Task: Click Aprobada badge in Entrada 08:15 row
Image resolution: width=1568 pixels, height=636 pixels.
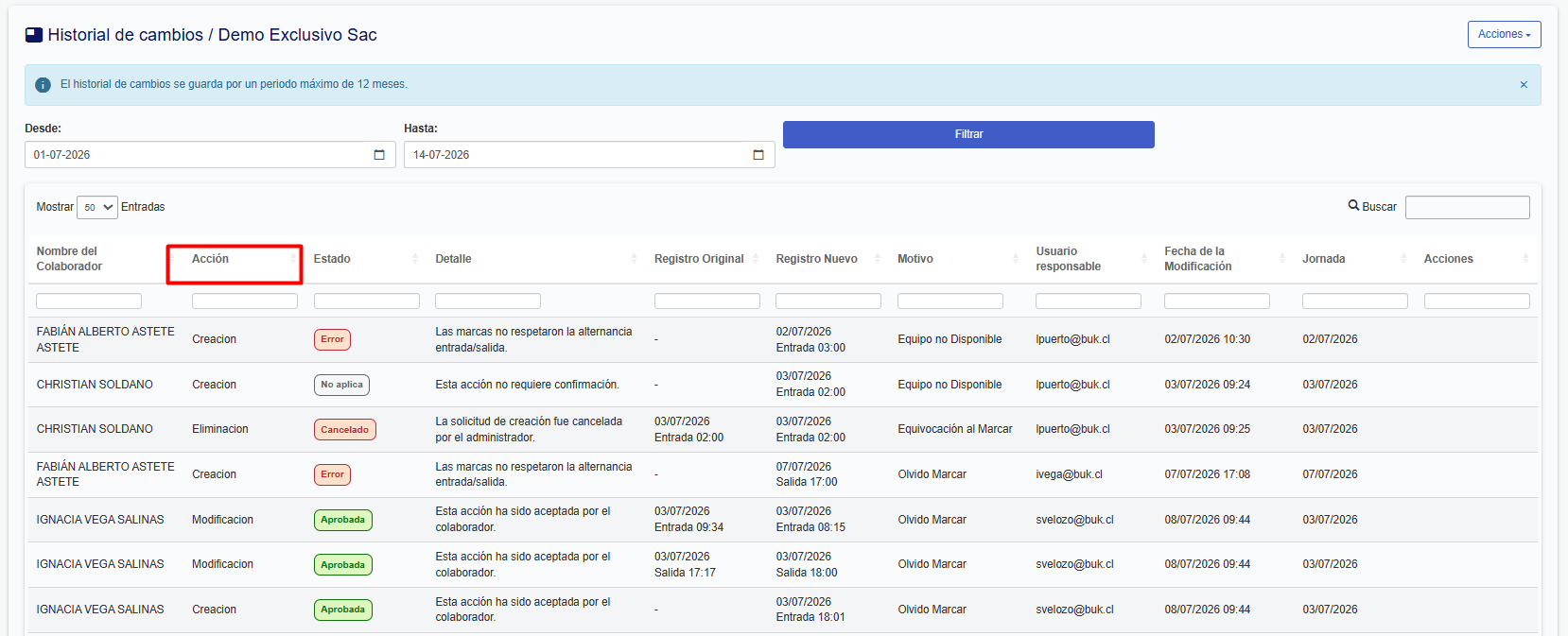Action: tap(342, 520)
